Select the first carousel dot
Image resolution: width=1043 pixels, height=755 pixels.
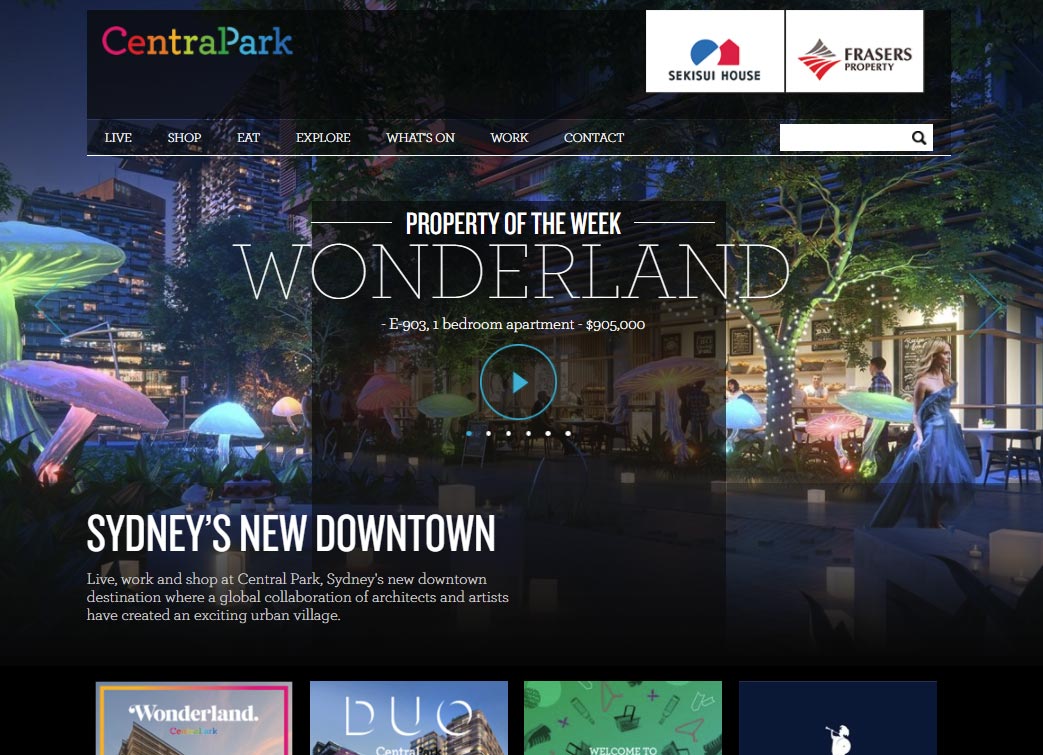(x=469, y=433)
